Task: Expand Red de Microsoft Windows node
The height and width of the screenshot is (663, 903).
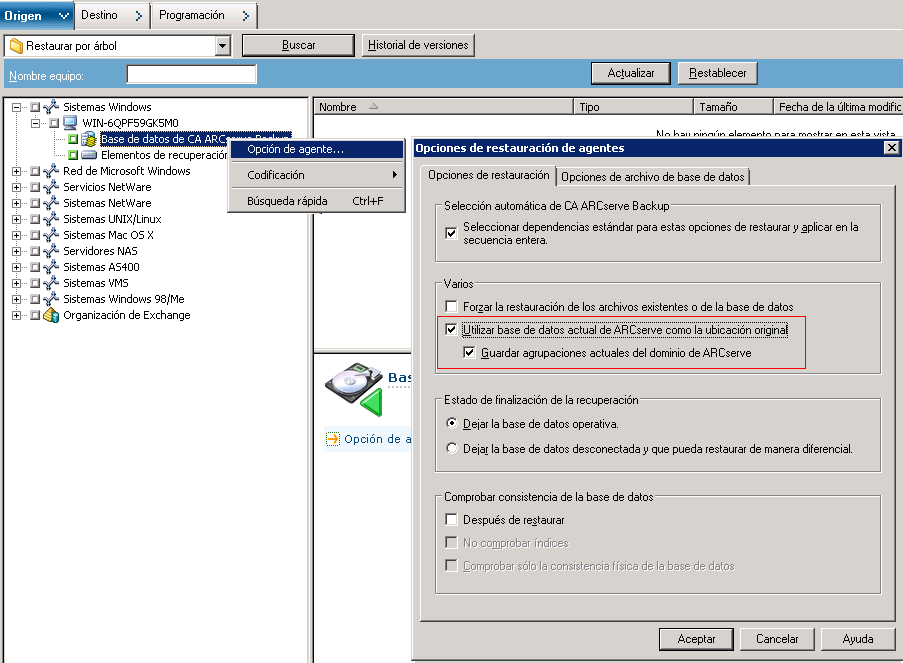Action: (x=17, y=171)
